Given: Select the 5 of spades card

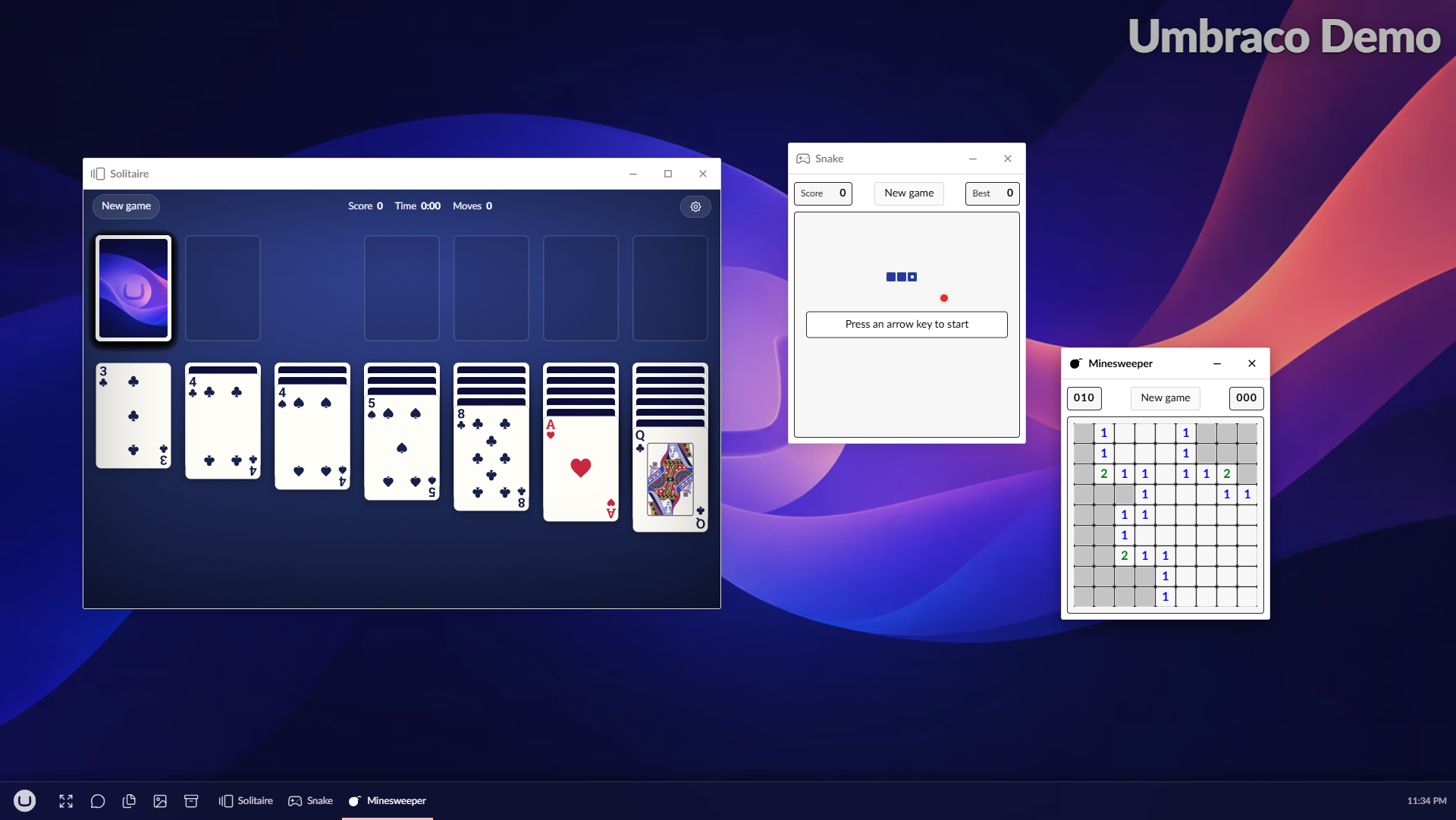Looking at the screenshot, I should 402,448.
